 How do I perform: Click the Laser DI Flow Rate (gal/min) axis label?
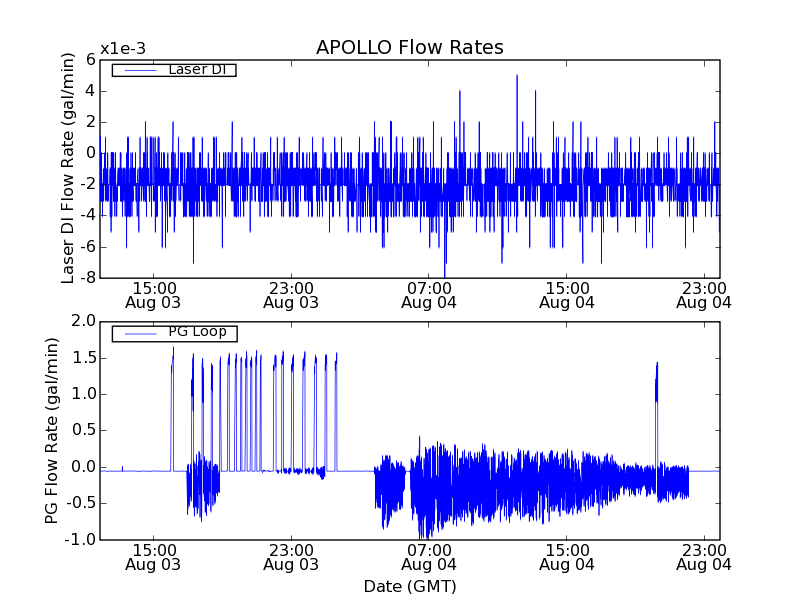tap(68, 168)
